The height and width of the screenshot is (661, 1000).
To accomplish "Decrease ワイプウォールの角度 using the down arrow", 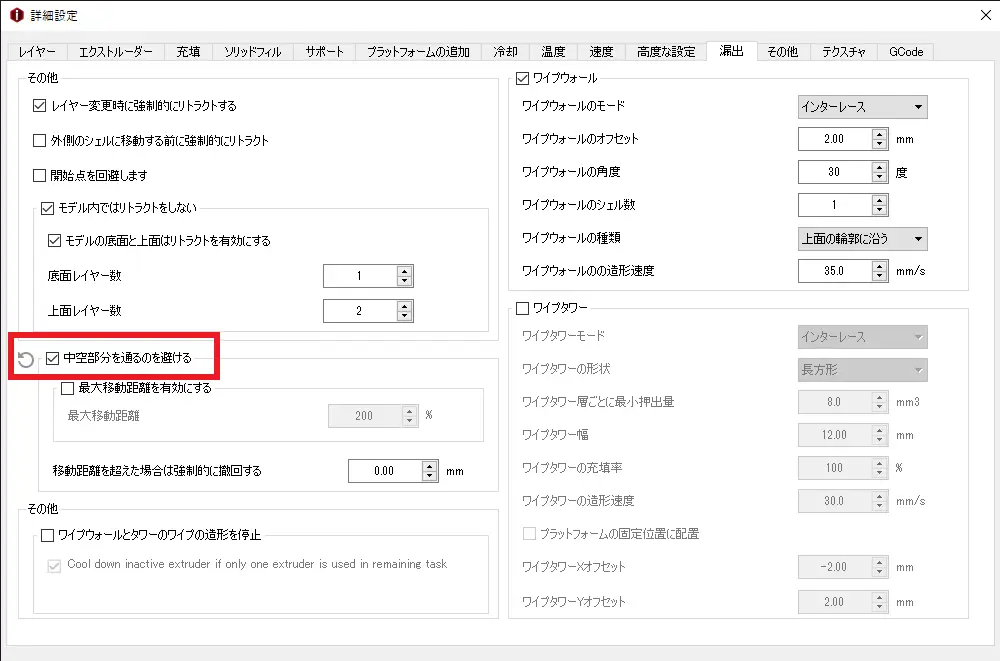I will [879, 177].
